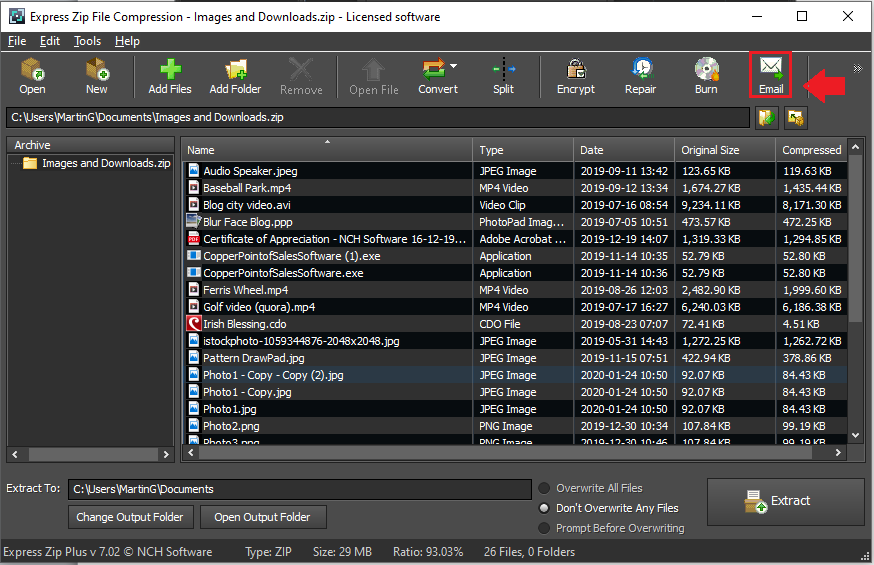Click the Archive panel scroll-right arrow
The width and height of the screenshot is (874, 565).
tap(166, 455)
